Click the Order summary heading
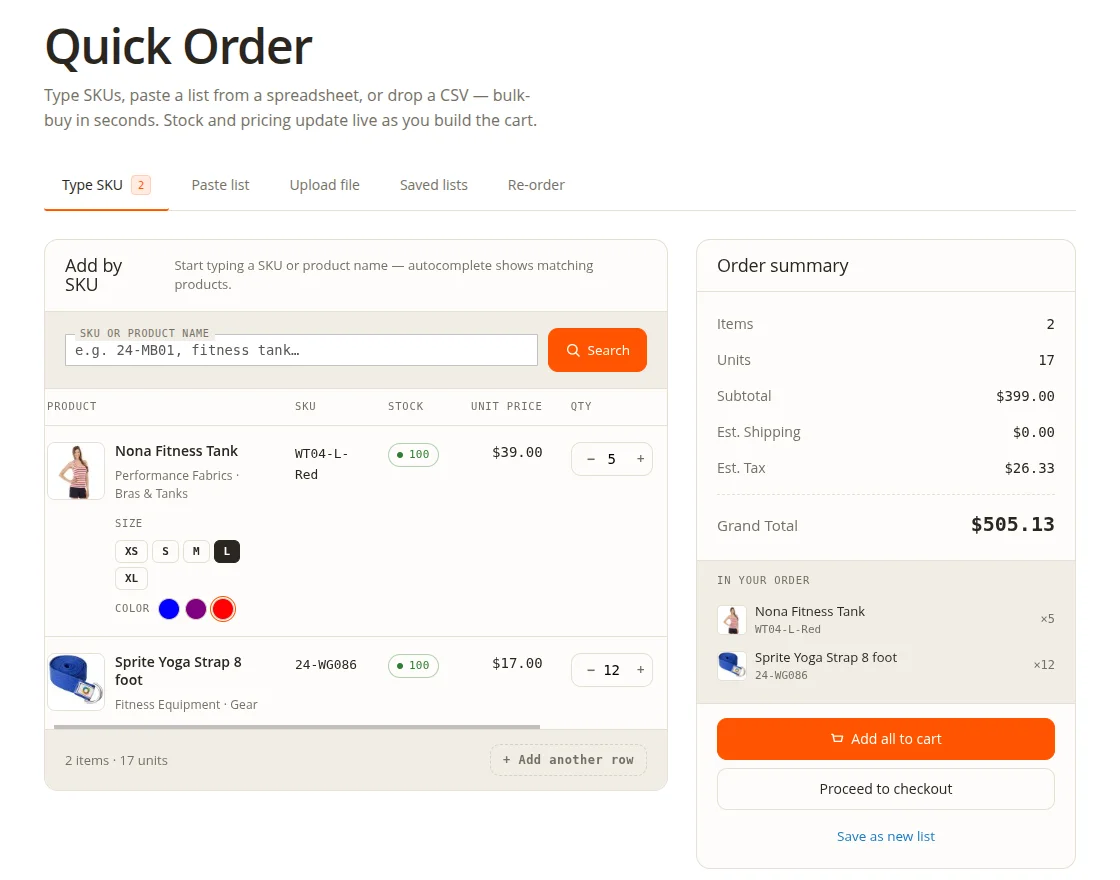 pos(782,266)
